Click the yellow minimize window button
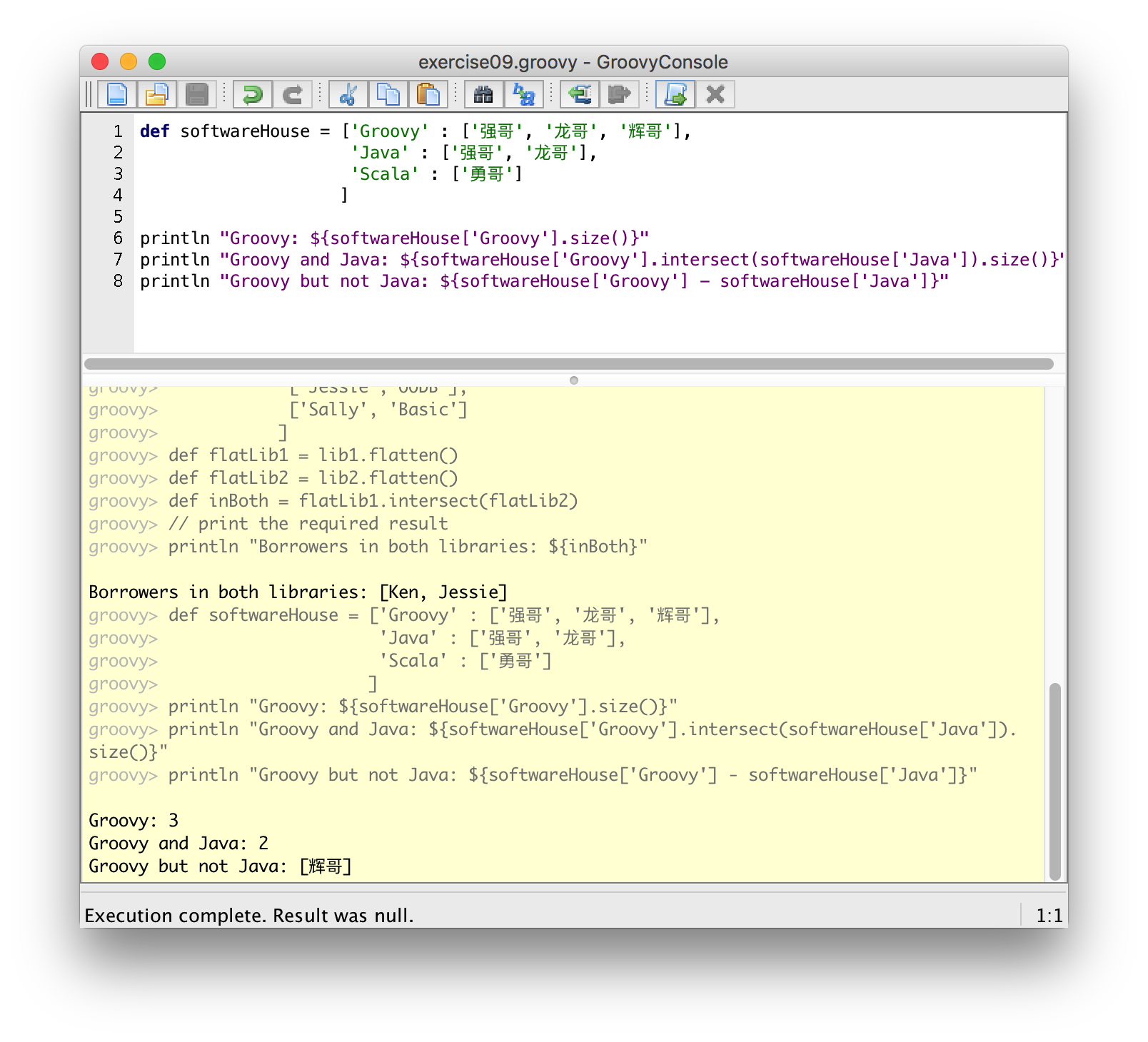 pyautogui.click(x=129, y=62)
